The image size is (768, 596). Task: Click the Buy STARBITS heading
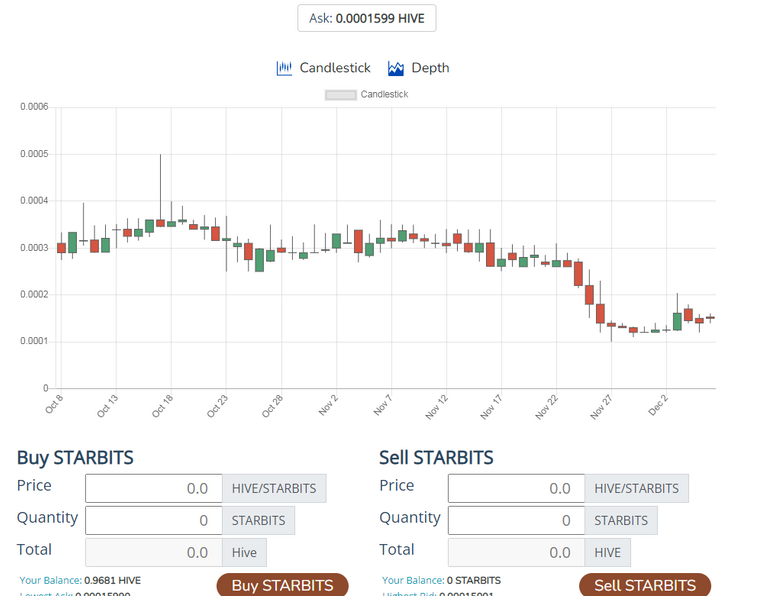point(75,457)
